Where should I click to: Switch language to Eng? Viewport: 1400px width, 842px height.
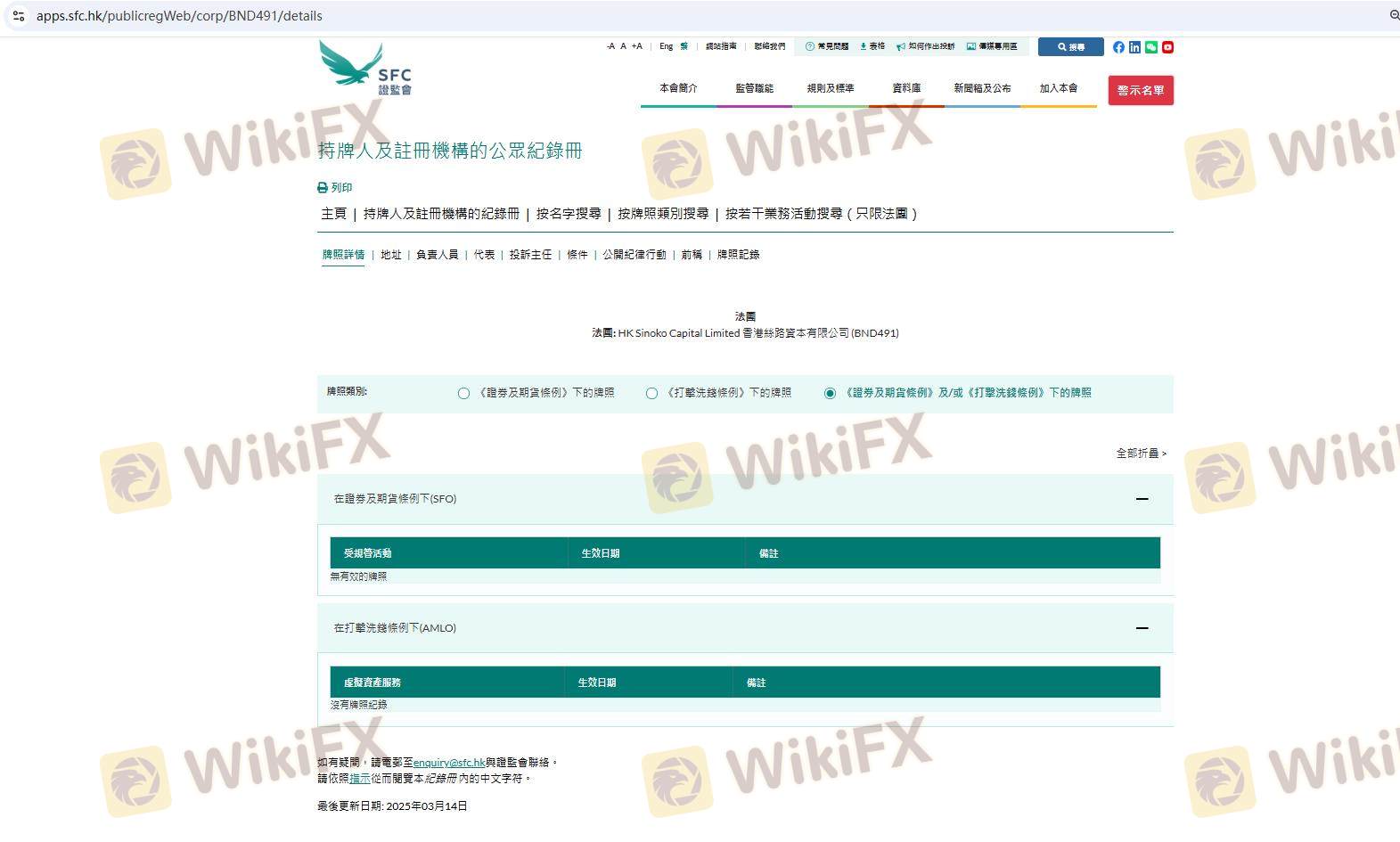(666, 46)
